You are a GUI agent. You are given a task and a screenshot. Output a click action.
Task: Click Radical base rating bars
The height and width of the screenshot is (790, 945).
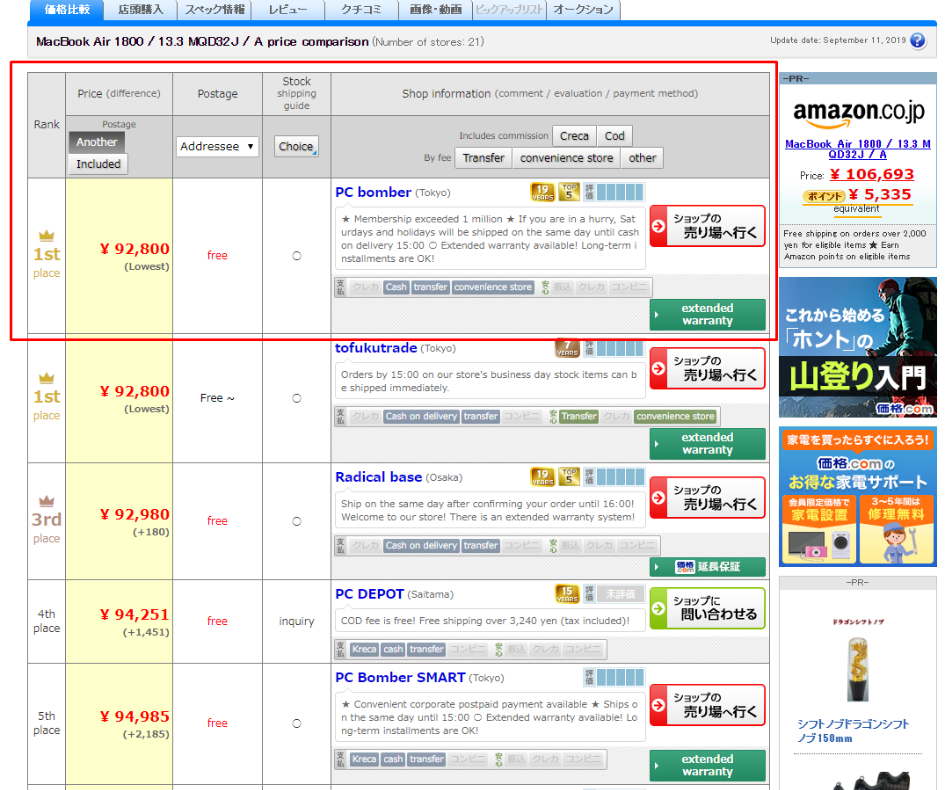[x=620, y=477]
